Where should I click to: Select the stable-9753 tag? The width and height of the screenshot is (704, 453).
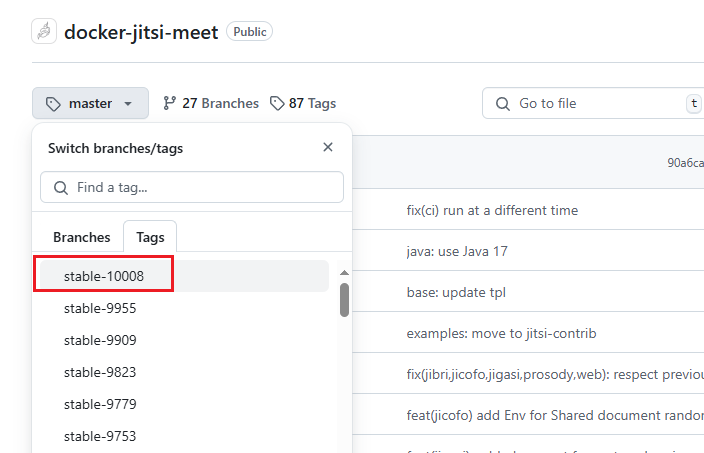point(184,436)
